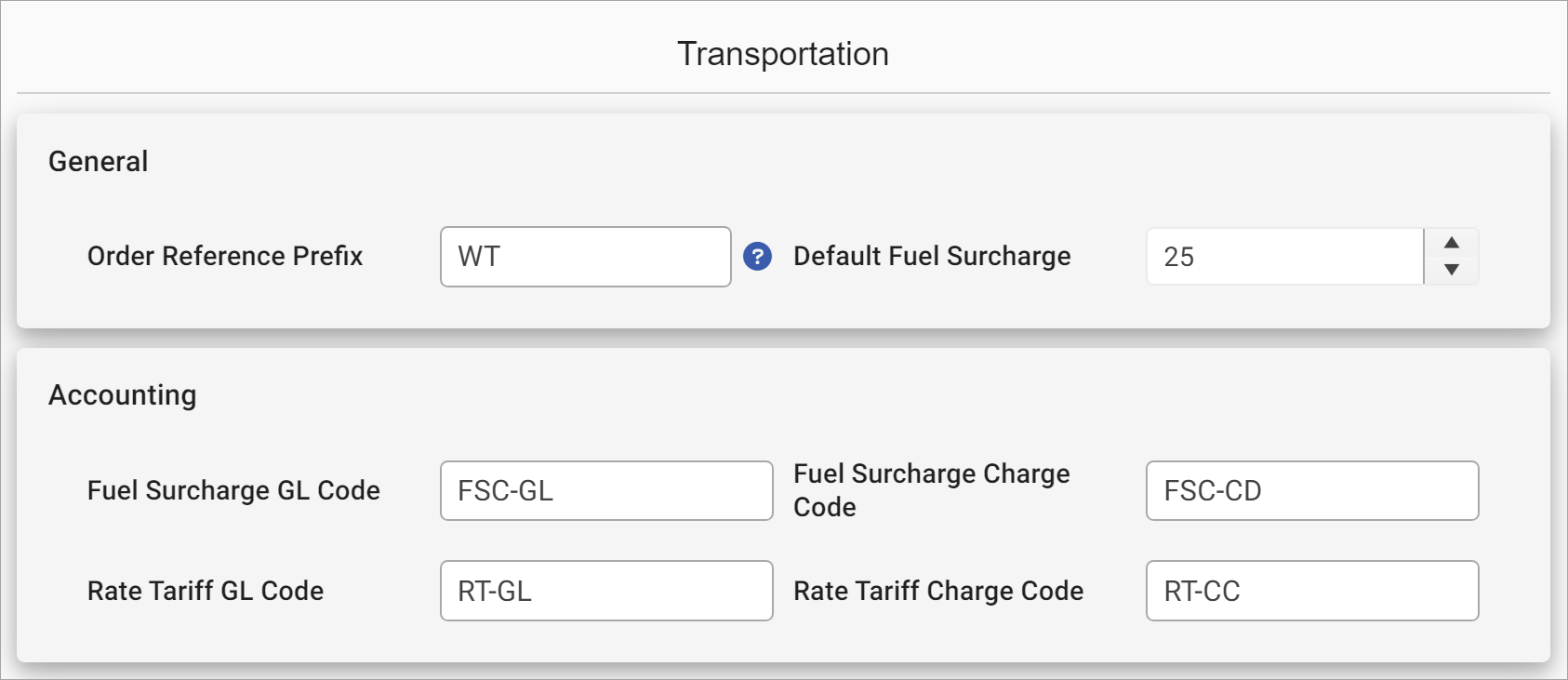Select the Order Reference Prefix field containing WT
1568x680 pixels.
coord(585,257)
